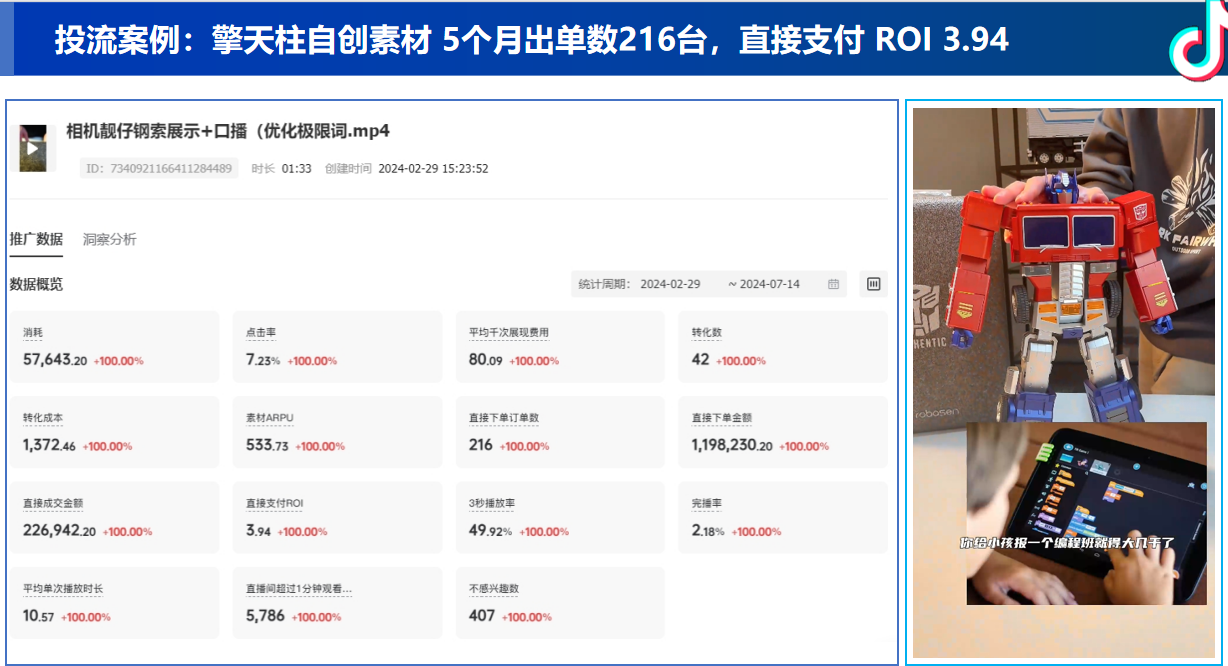This screenshot has width=1228, height=666.
Task: Click the 407 not-interested count value
Action: click(482, 615)
